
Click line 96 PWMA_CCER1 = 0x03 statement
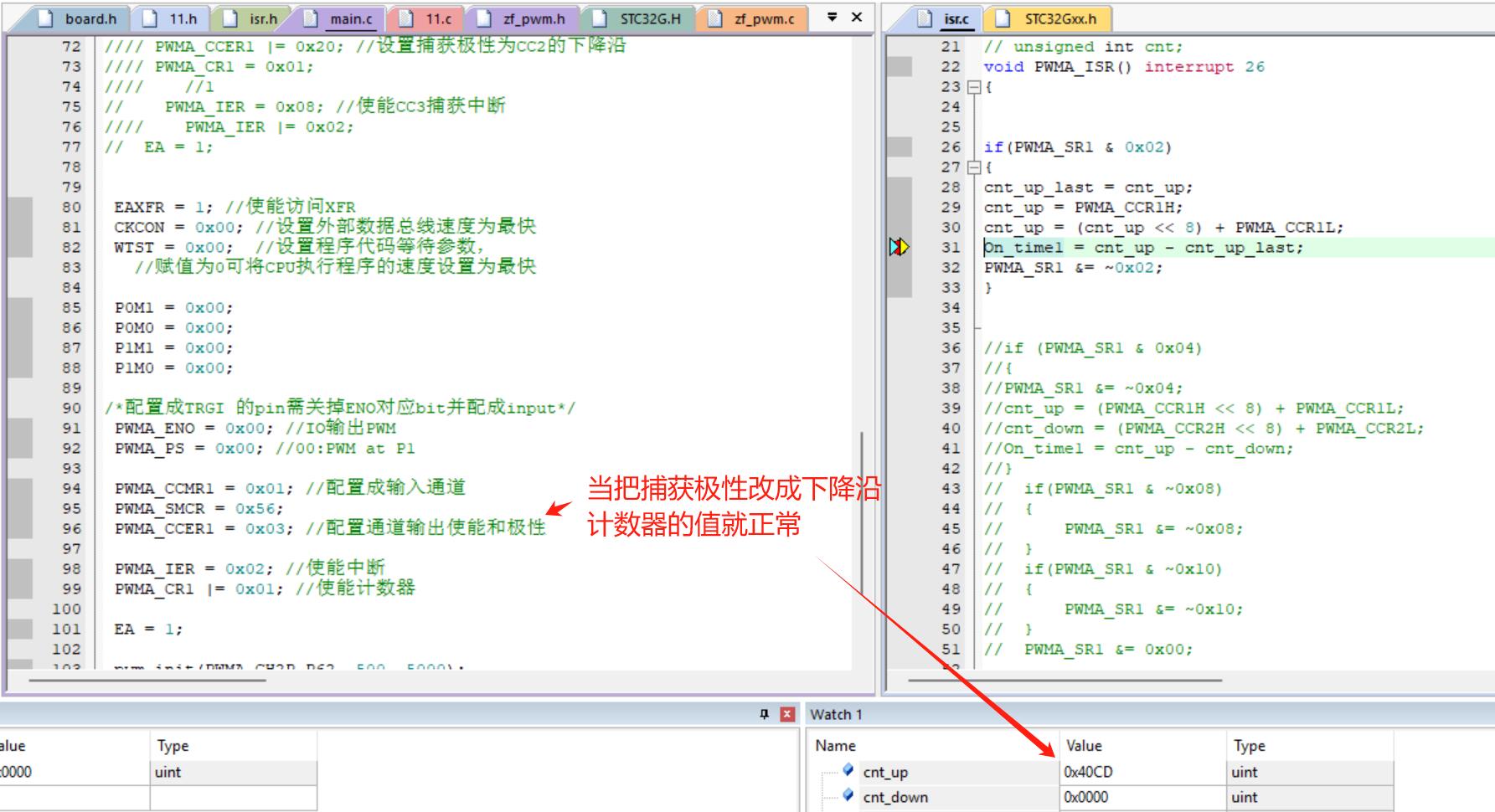point(204,528)
